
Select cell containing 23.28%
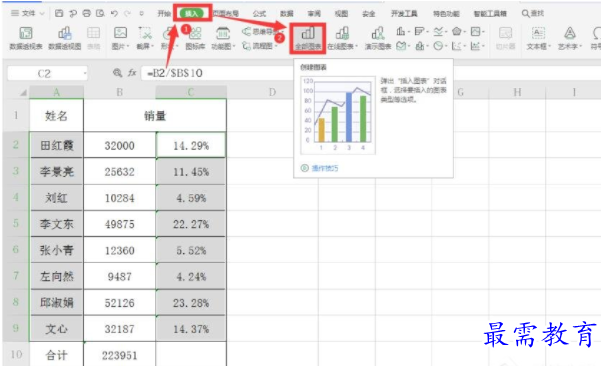point(191,302)
